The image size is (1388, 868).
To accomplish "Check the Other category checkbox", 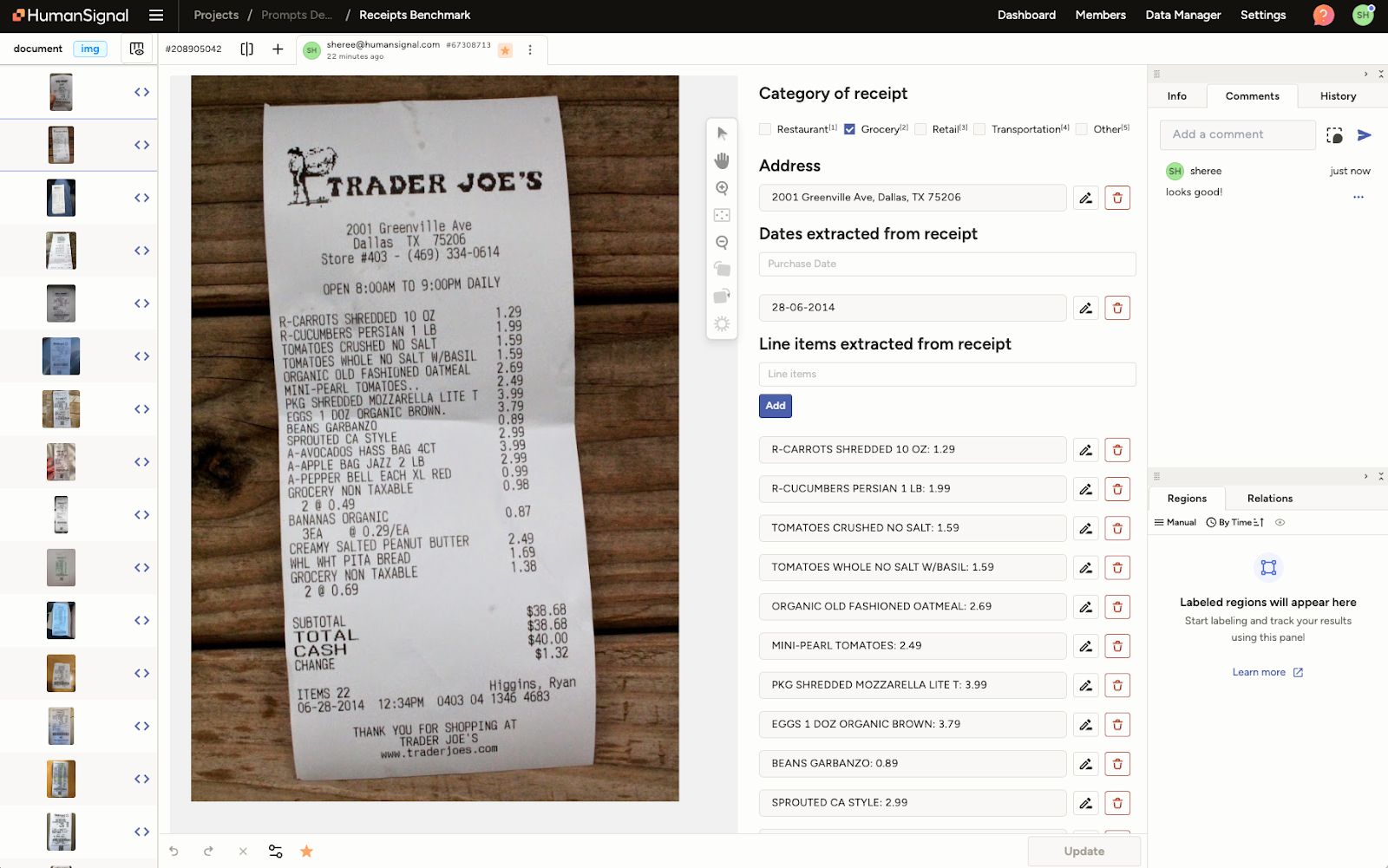I will [x=1082, y=129].
